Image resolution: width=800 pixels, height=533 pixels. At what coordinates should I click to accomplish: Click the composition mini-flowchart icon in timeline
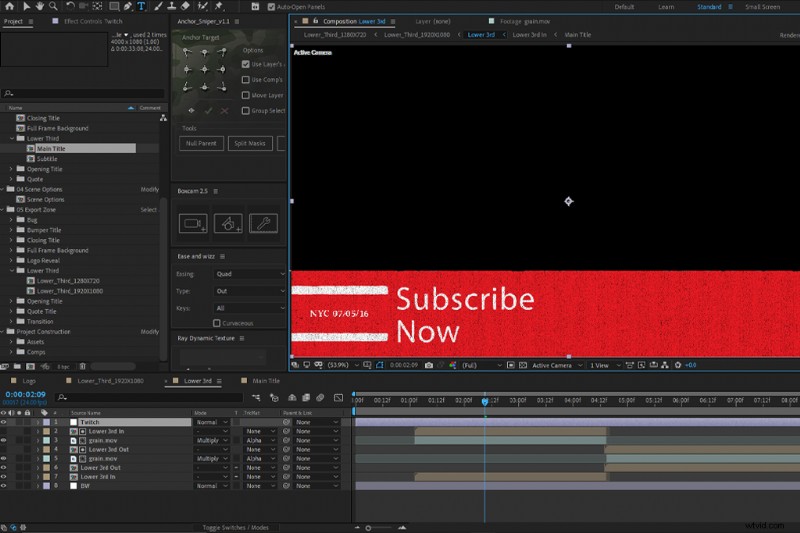tap(256, 397)
